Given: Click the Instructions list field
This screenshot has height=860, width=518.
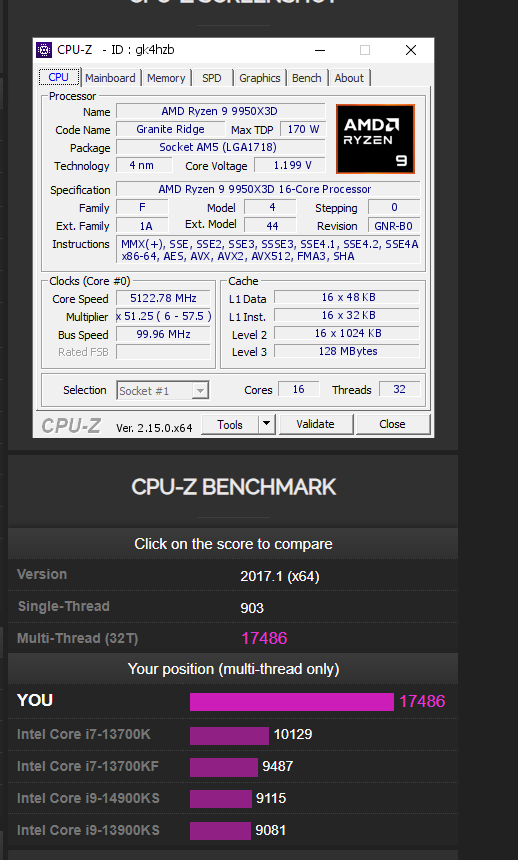Looking at the screenshot, I should click(x=268, y=250).
